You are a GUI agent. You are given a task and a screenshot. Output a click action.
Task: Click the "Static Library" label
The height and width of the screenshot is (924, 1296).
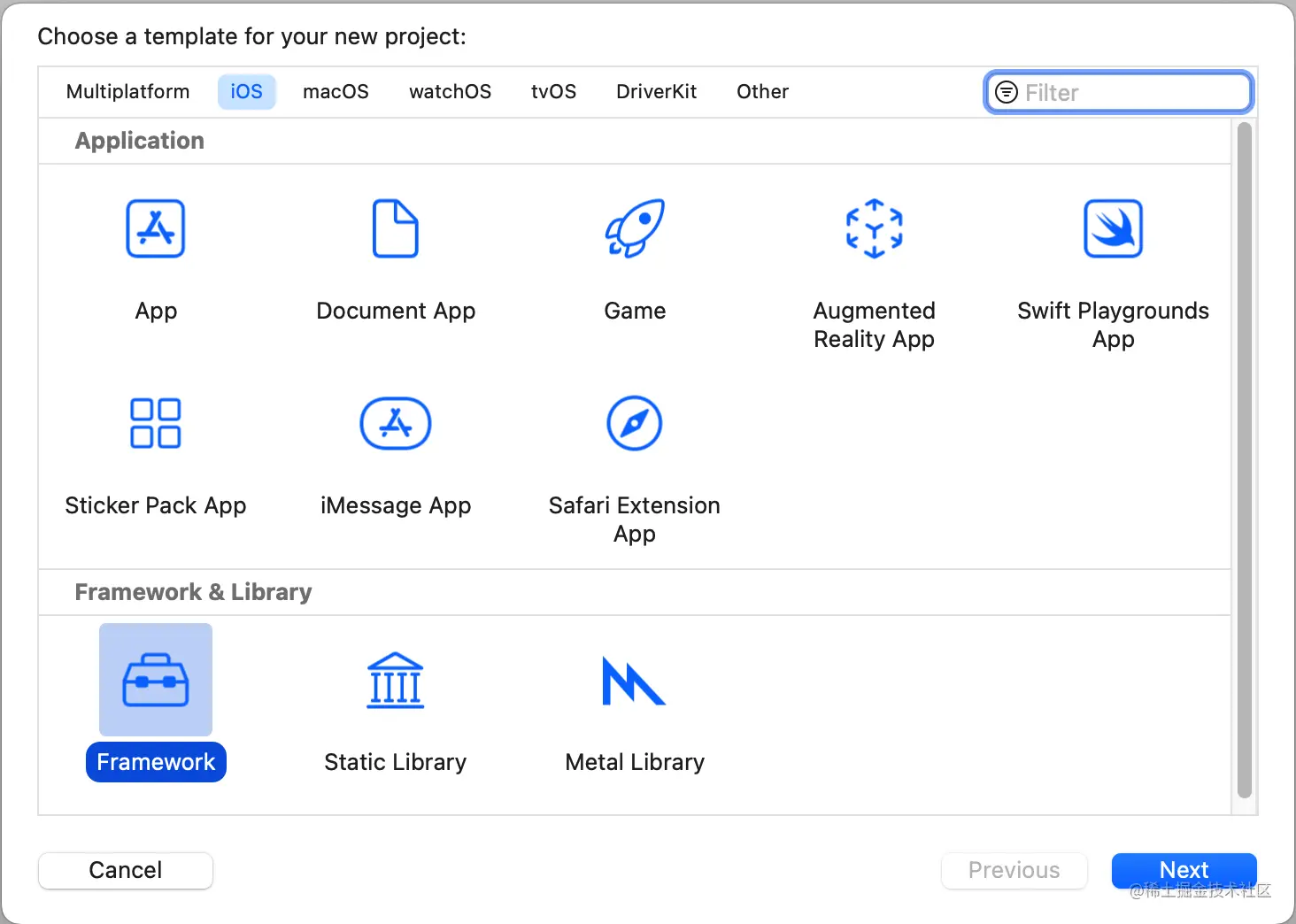click(396, 762)
